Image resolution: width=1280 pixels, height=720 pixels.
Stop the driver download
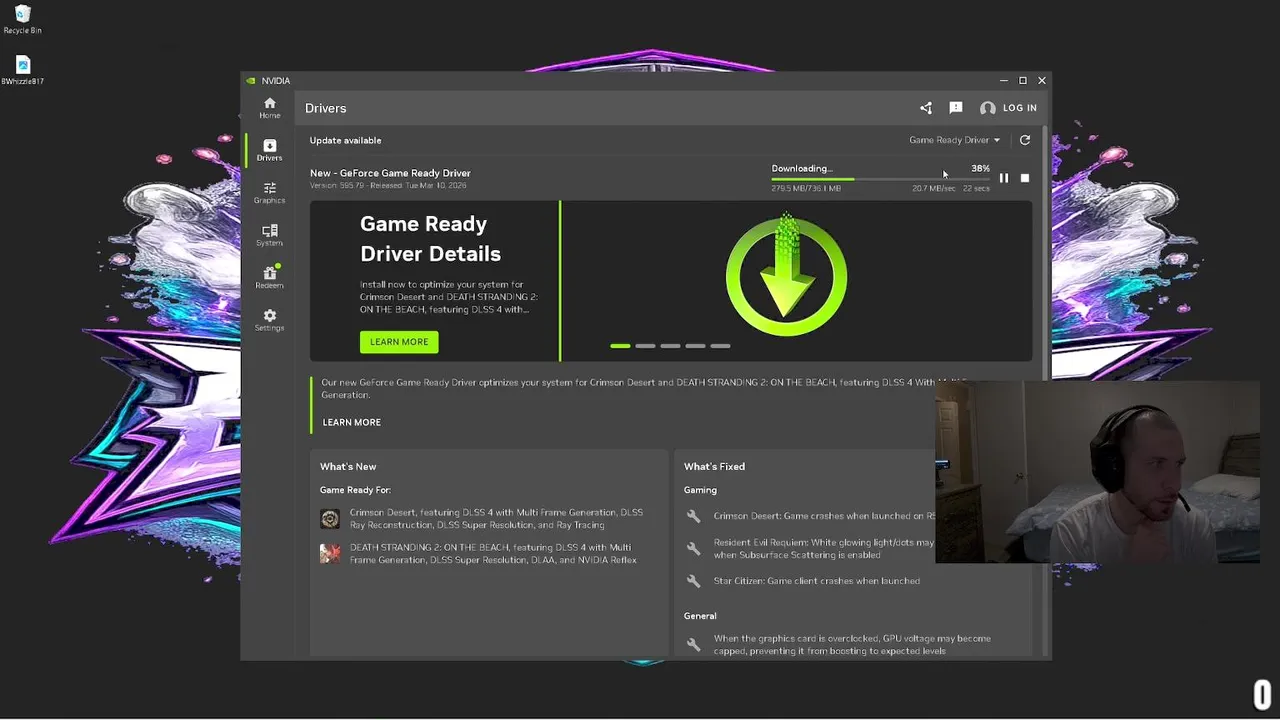(x=1025, y=178)
